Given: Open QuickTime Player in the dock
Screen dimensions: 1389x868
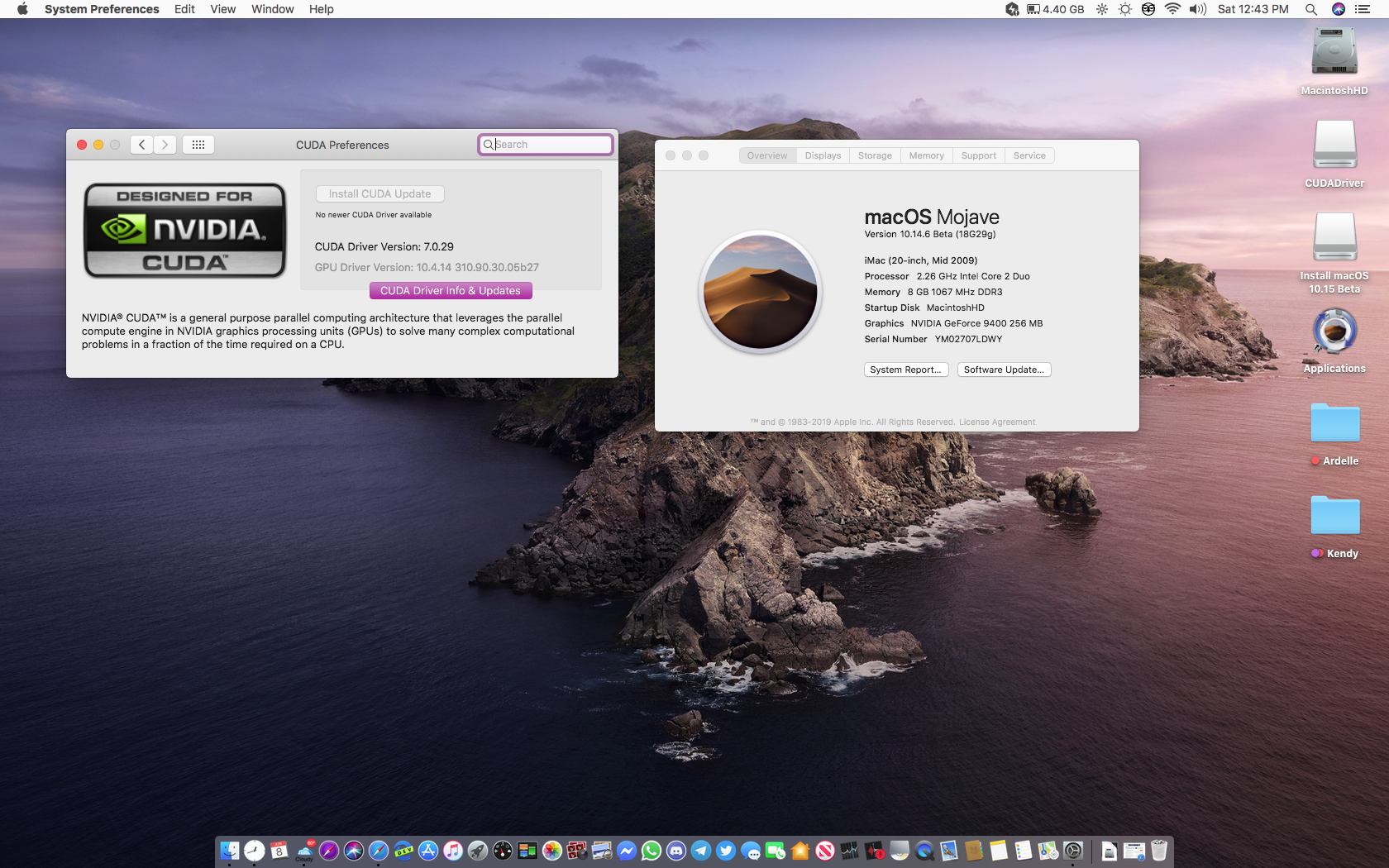Looking at the screenshot, I should click(x=924, y=851).
